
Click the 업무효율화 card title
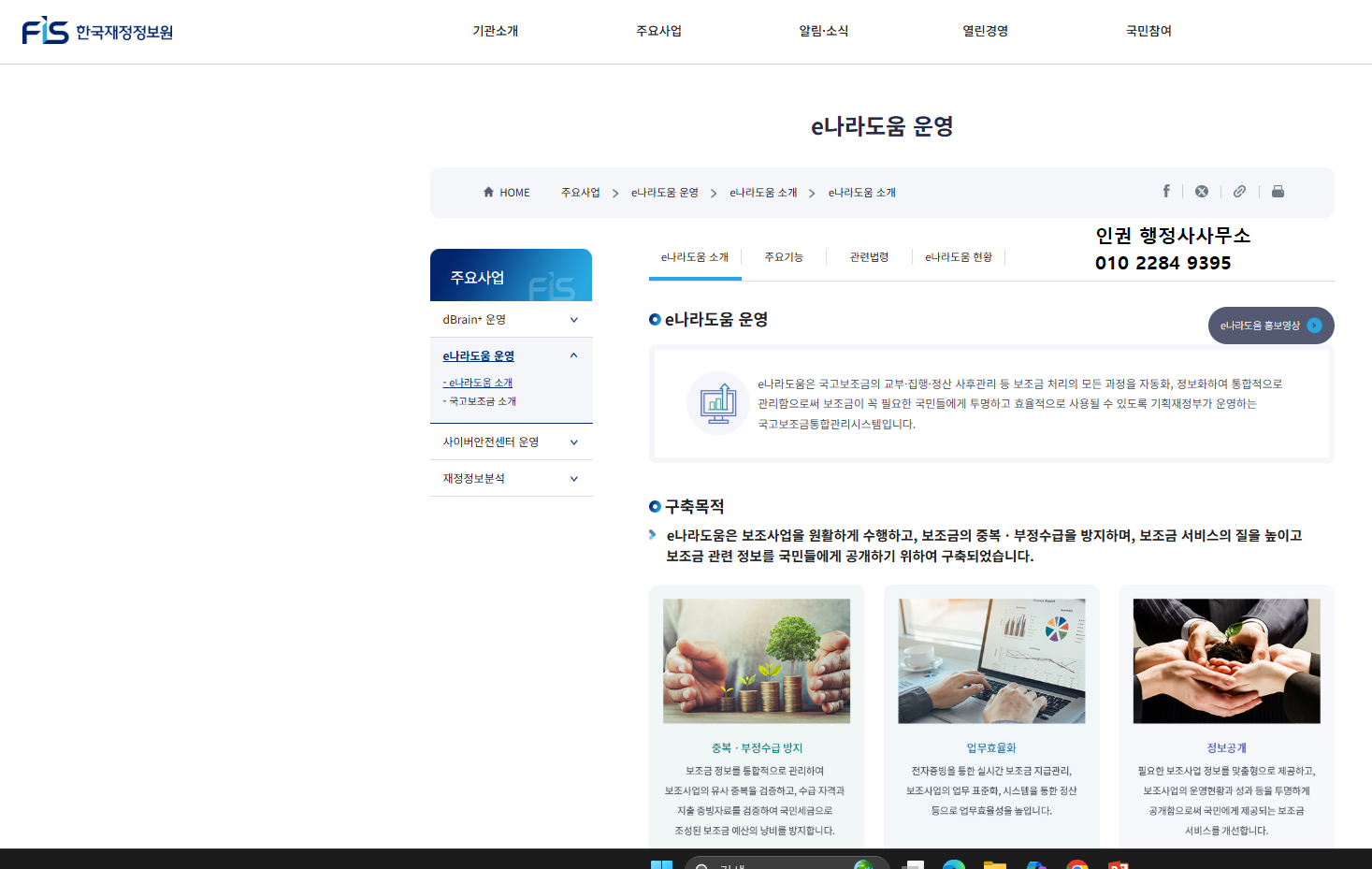tap(991, 748)
